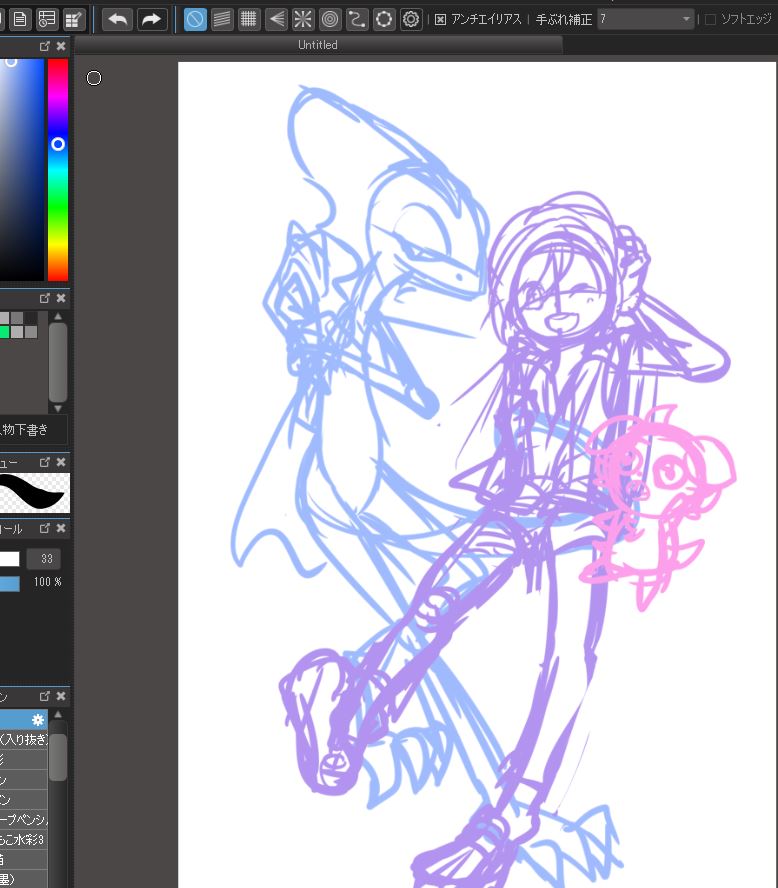Screen dimensions: 778x888
Task: Click the brush size slider bar
Action: 10,559
